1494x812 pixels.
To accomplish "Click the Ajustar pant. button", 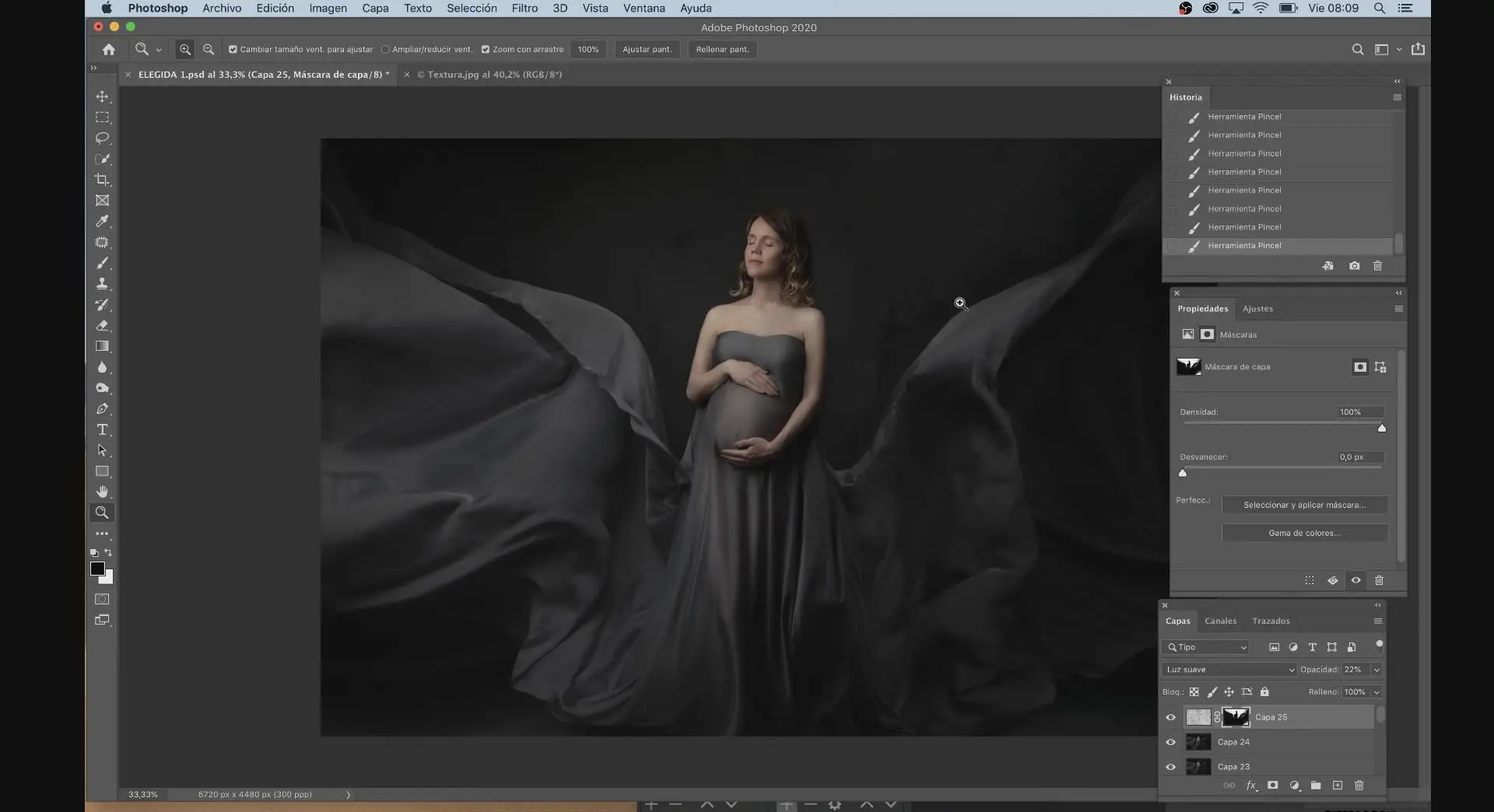I will click(x=647, y=49).
